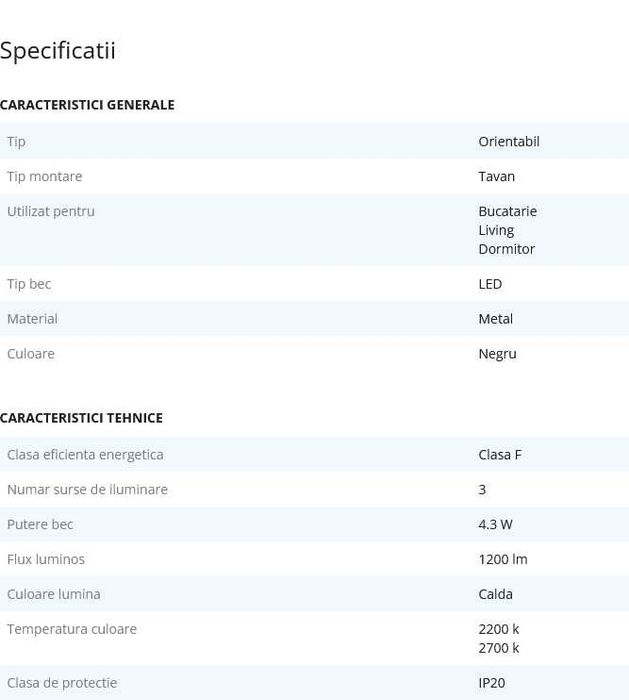Select the 1200 lm flux value
The width and height of the screenshot is (629, 700).
pyautogui.click(x=502, y=560)
